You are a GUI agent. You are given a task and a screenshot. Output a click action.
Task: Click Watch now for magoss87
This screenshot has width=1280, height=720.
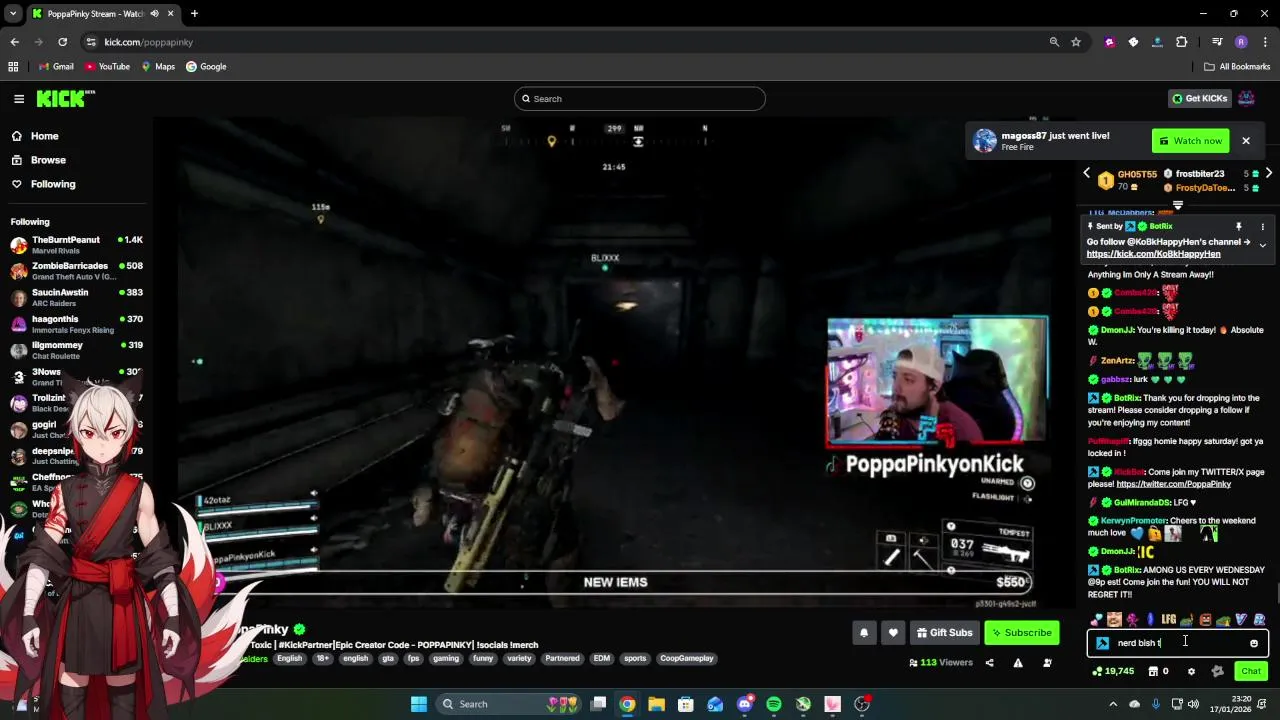pos(1191,141)
